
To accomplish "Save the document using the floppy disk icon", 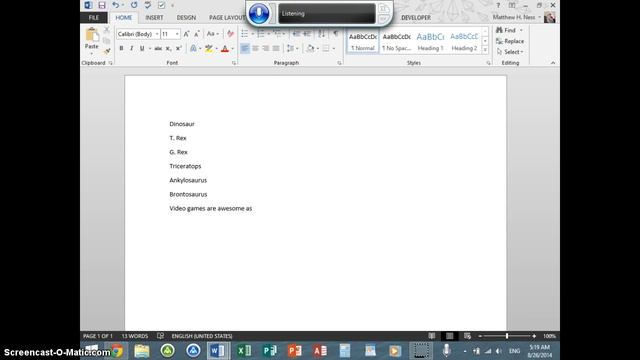I will (102, 5).
